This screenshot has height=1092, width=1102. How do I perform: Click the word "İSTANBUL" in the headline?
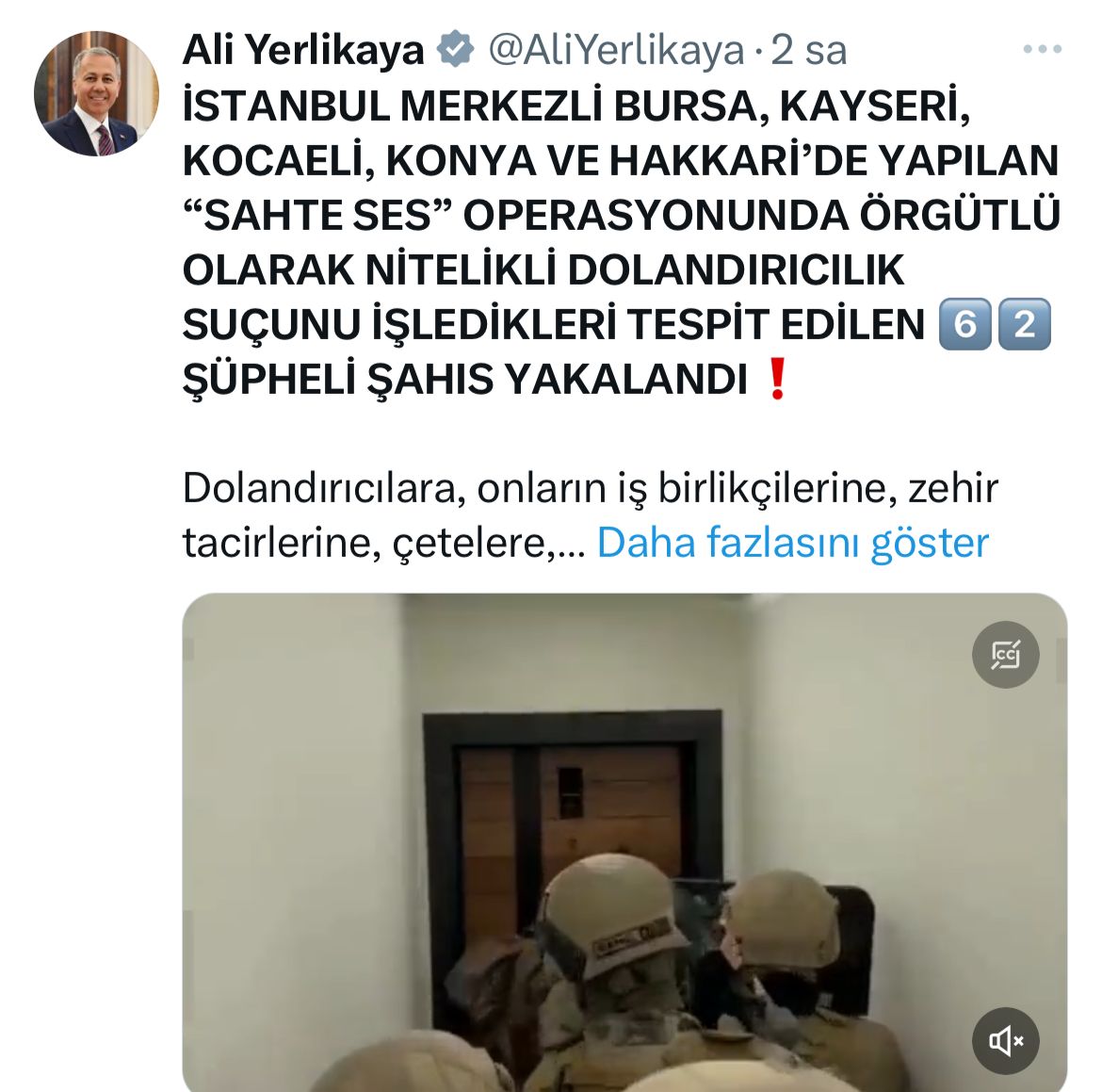(x=286, y=106)
